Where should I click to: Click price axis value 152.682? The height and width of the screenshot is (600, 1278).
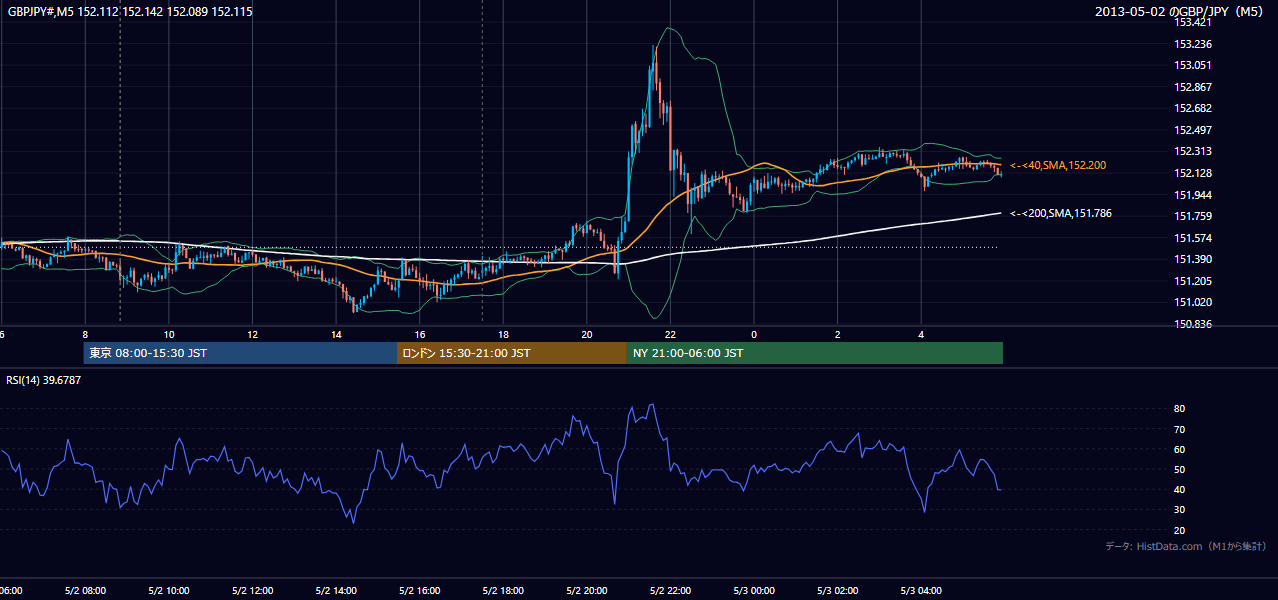pyautogui.click(x=1193, y=108)
